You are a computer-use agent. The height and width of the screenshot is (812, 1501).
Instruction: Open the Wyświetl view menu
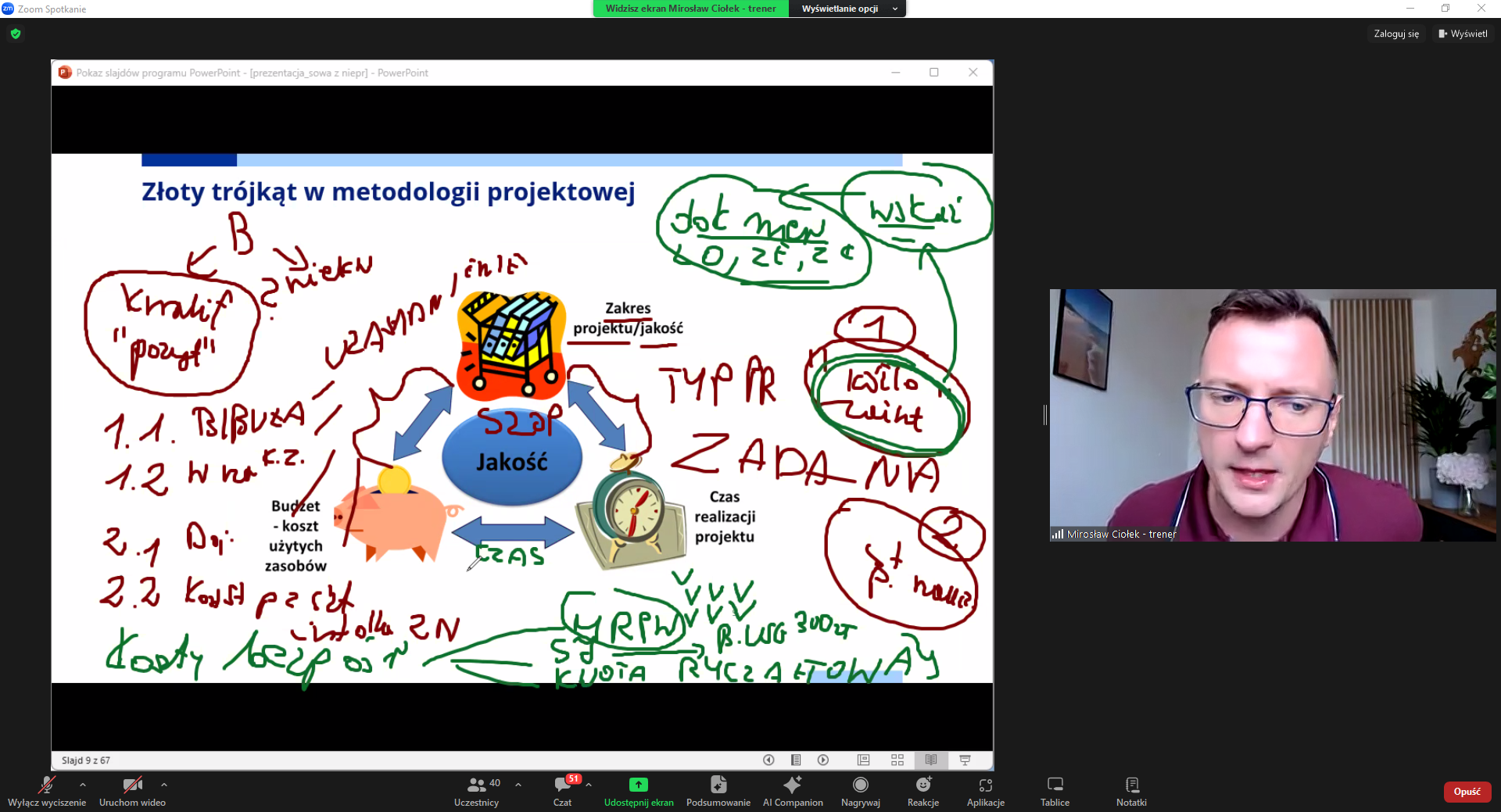tap(1463, 34)
